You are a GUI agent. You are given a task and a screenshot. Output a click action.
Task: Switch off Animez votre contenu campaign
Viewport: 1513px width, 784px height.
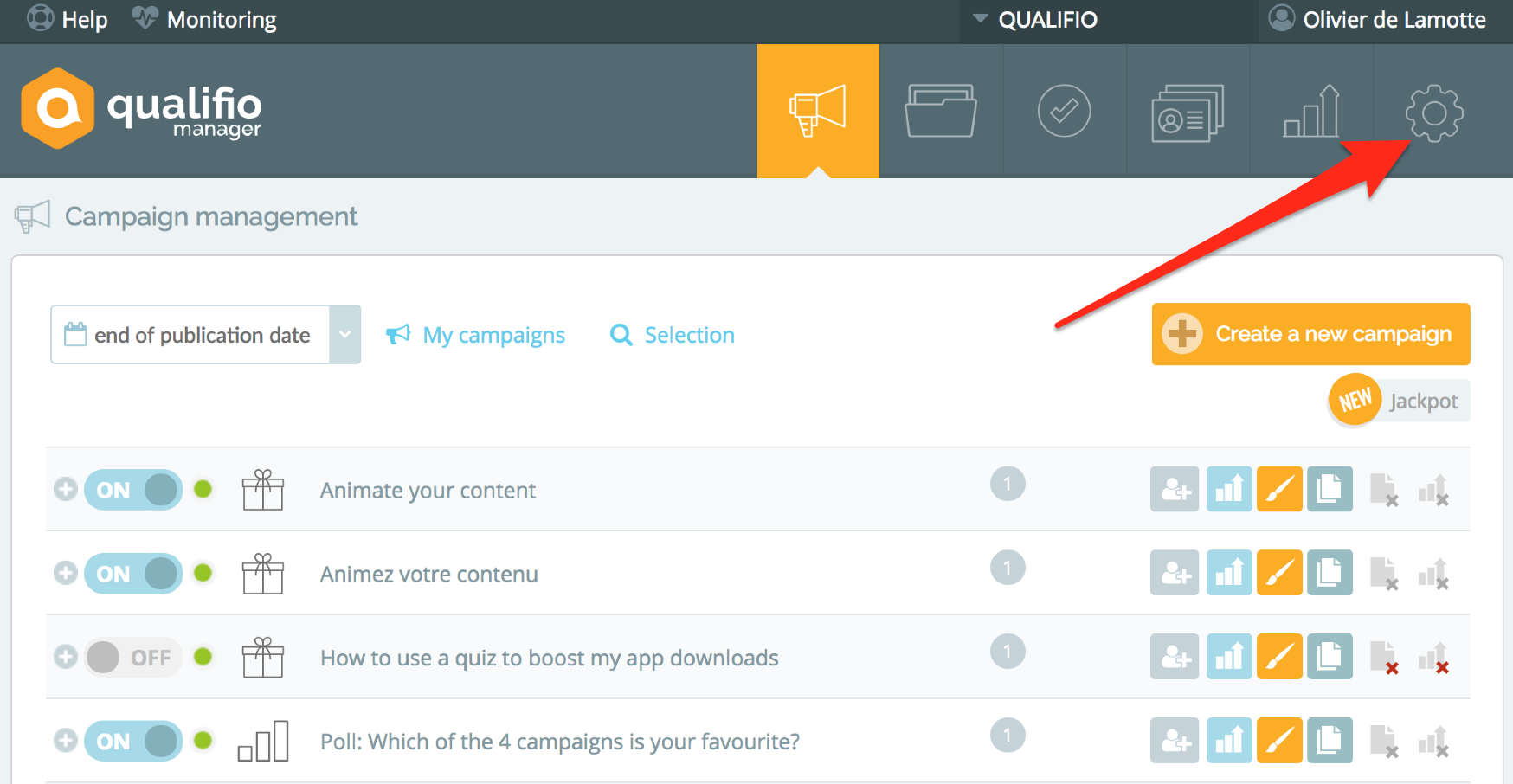(133, 574)
